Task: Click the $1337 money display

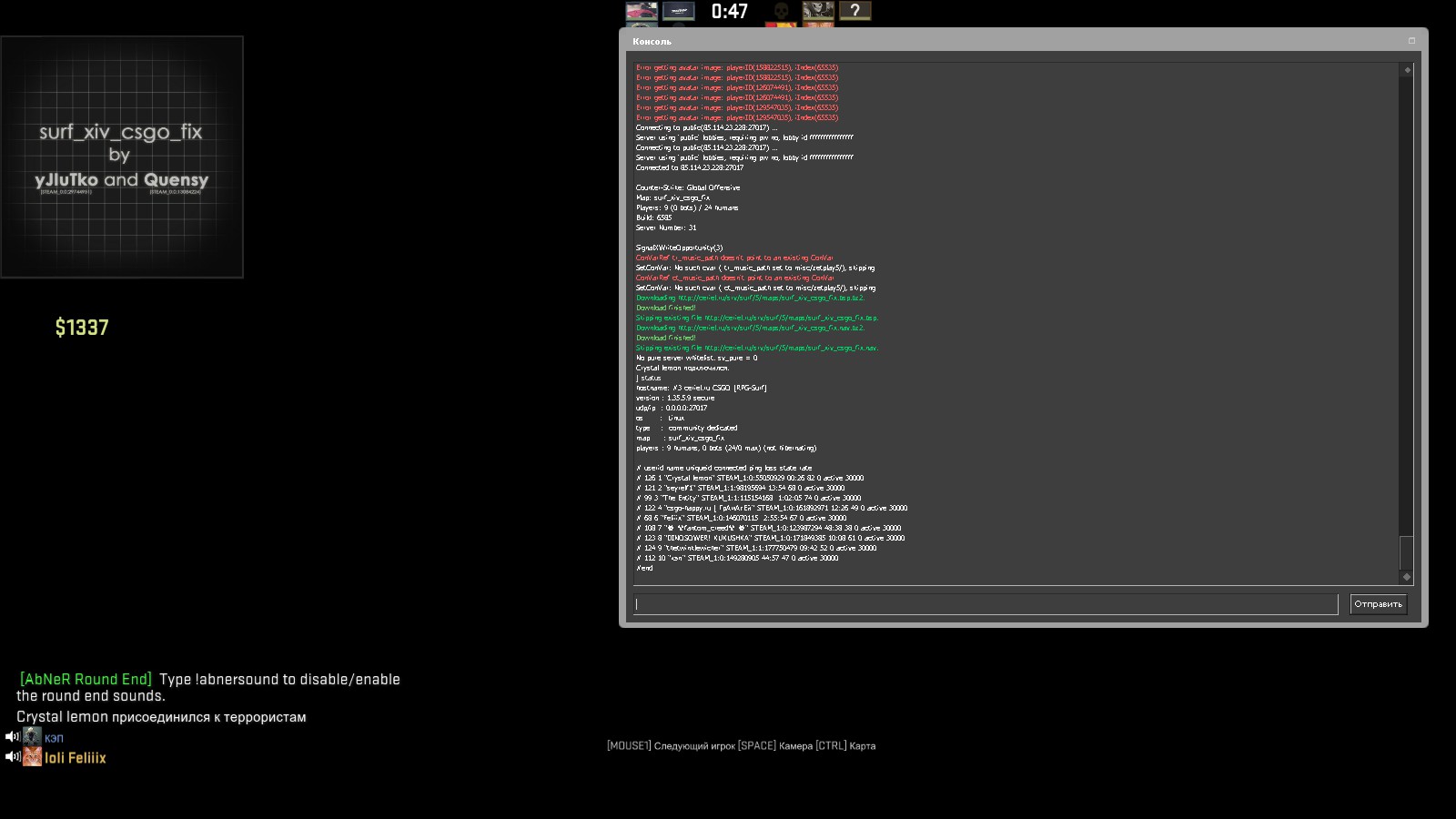Action: point(82,328)
